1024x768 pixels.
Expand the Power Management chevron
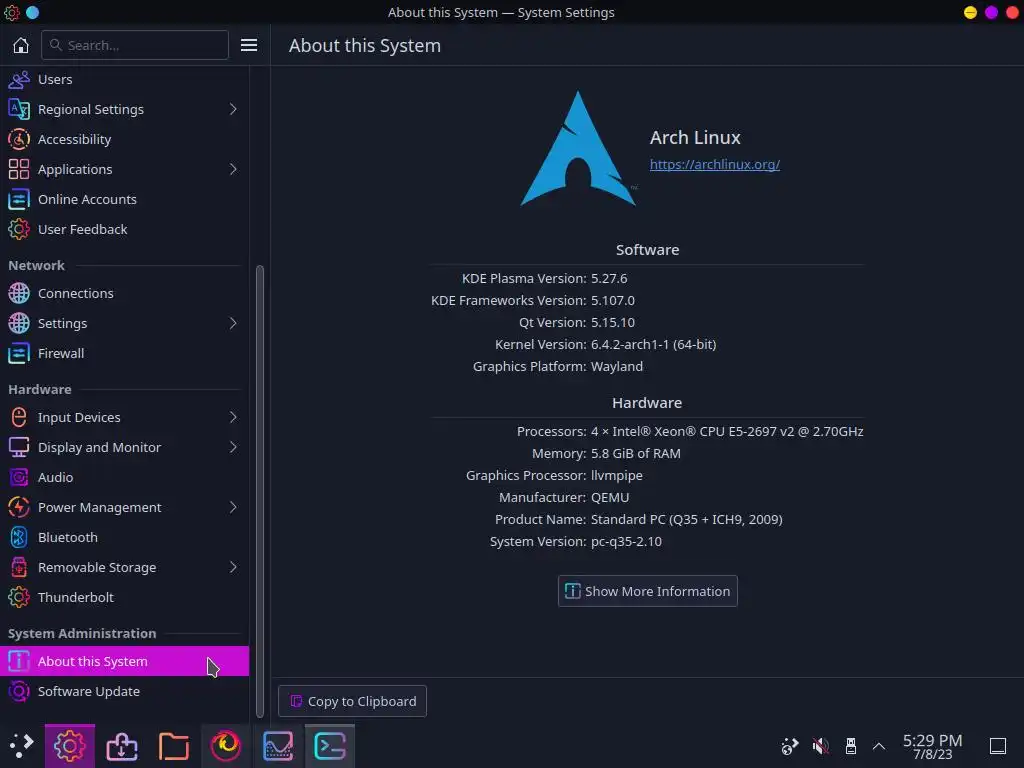tap(233, 507)
